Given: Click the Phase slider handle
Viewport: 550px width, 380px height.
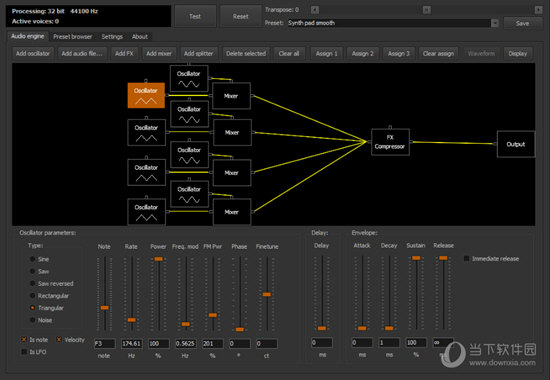Looking at the screenshot, I should click(x=240, y=329).
